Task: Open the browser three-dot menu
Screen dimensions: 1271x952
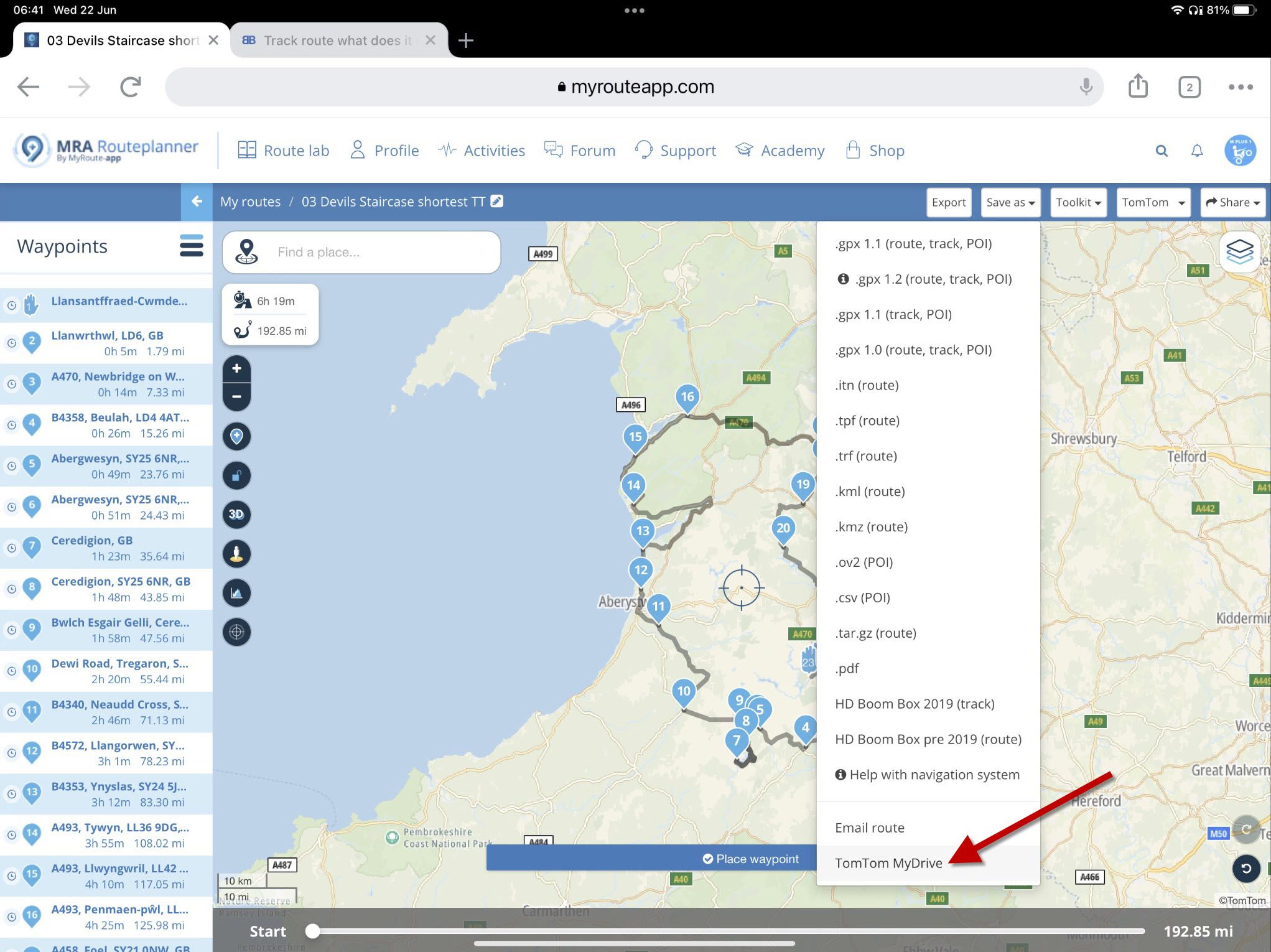Action: [x=1241, y=86]
